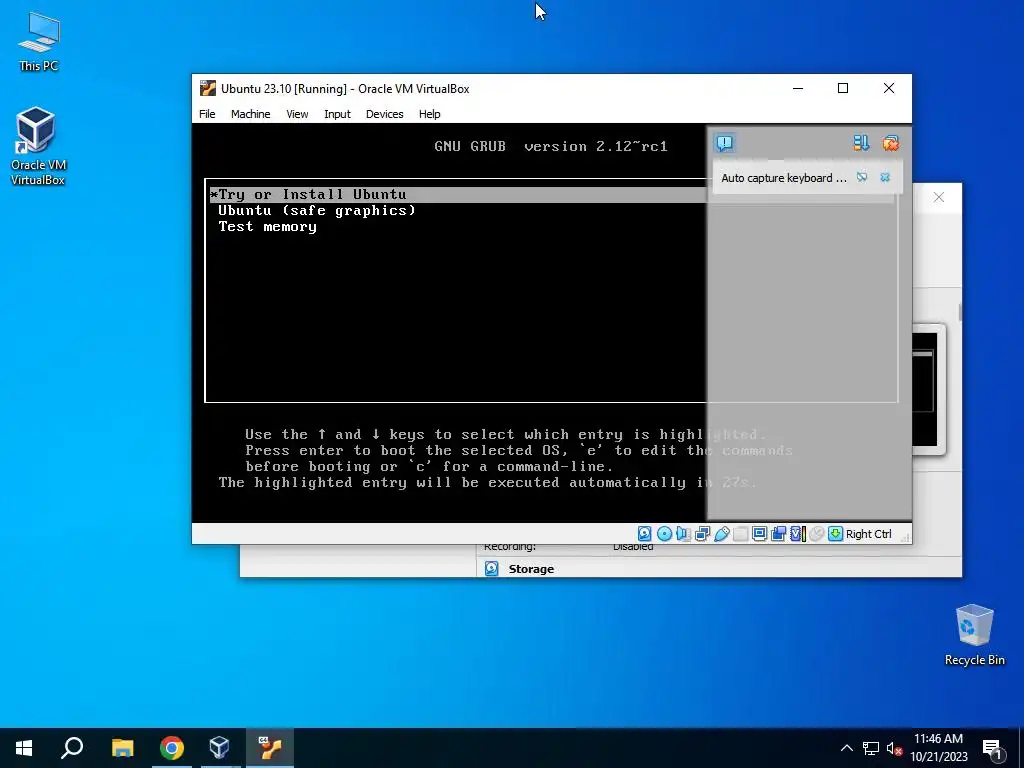Click 'do not show again' icon on keyboard notification
The width and height of the screenshot is (1024, 768).
tap(862, 177)
